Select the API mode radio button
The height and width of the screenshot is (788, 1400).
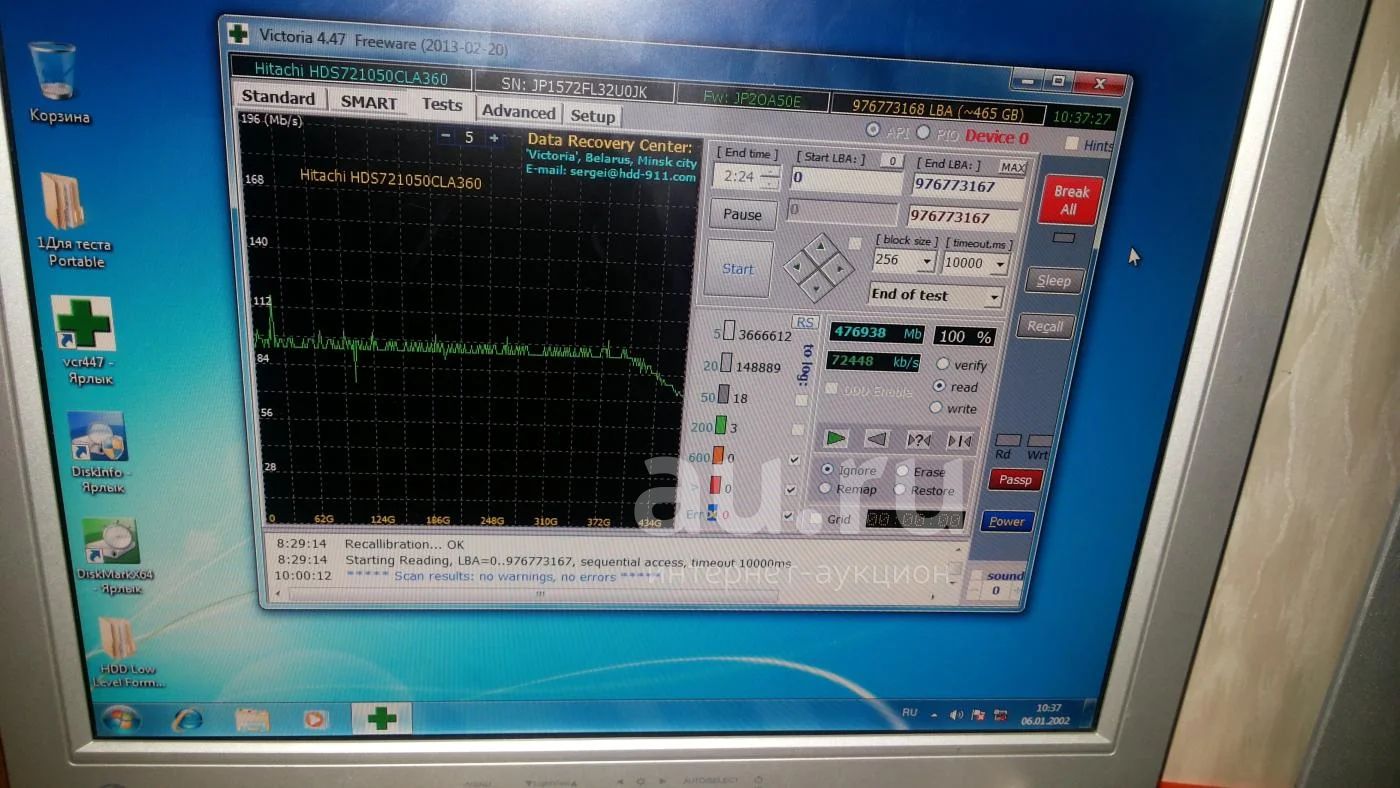click(873, 130)
